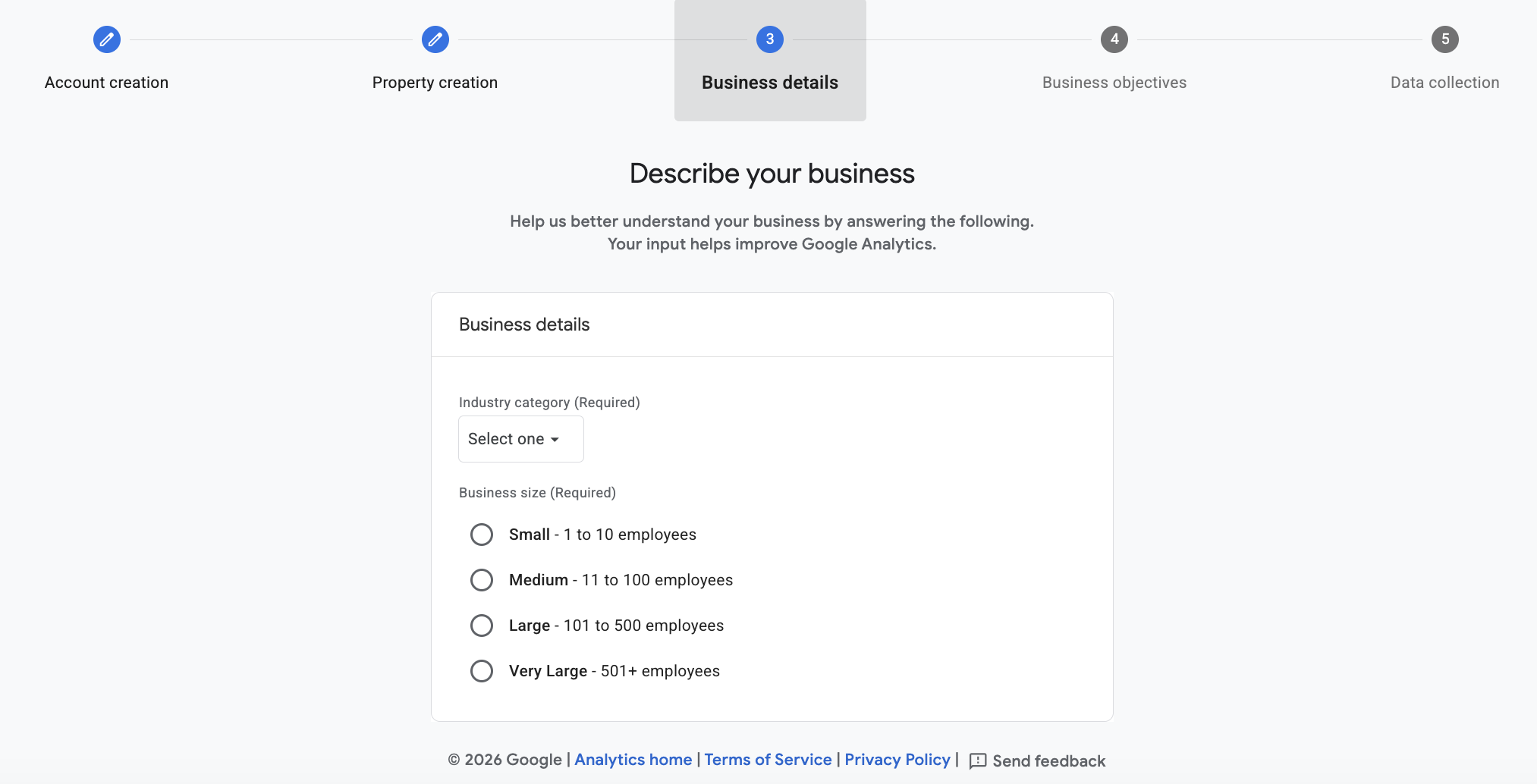
Task: Switch to the Business objectives step label
Action: pos(1114,83)
